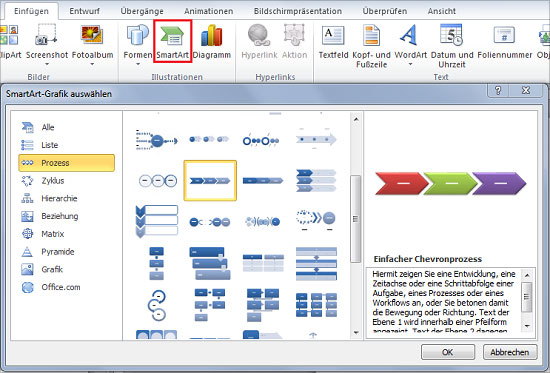Select the Pyramide category
The image size is (550, 373).
click(66, 252)
